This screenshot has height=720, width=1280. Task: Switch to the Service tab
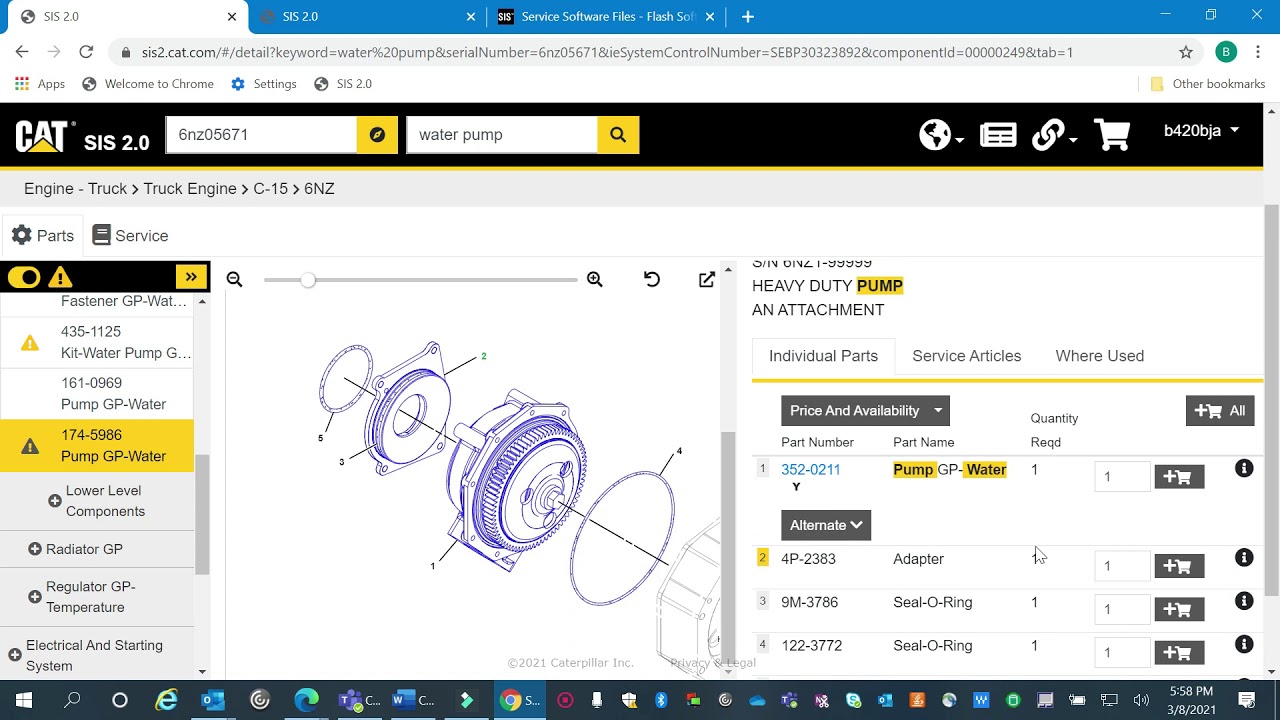pyautogui.click(x=130, y=236)
